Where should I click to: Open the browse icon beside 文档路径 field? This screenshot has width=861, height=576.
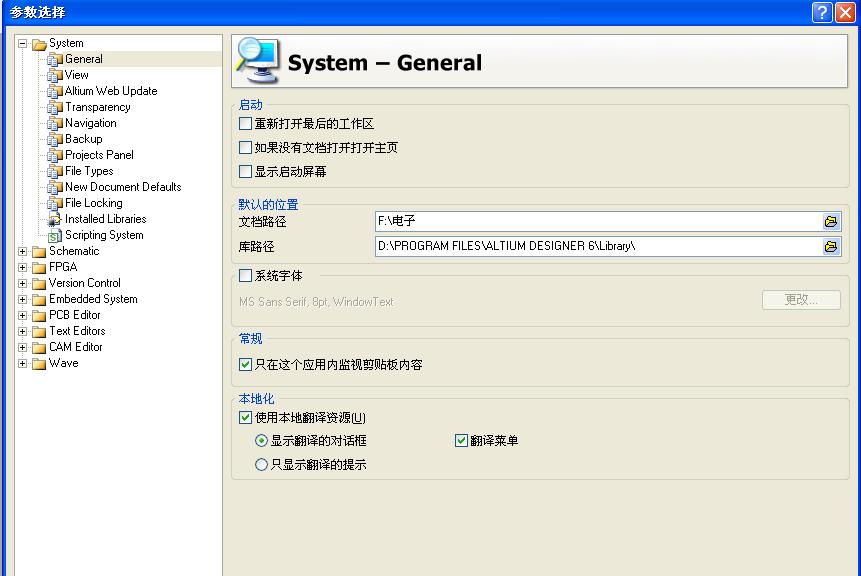831,219
